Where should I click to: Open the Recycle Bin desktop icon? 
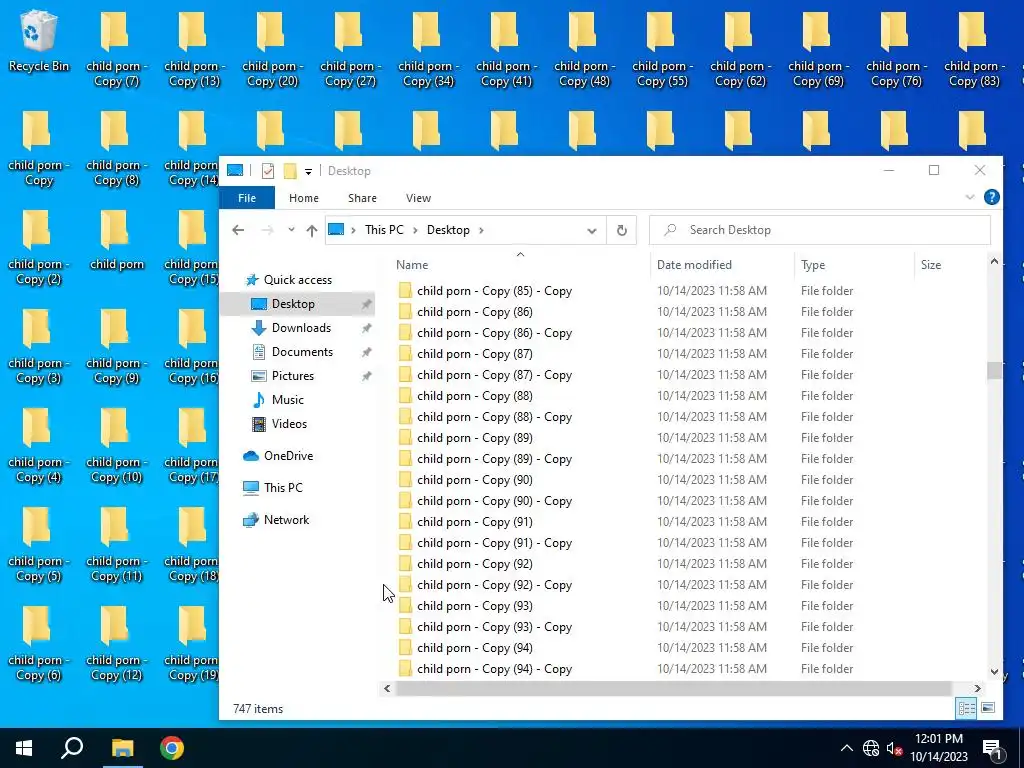click(x=39, y=40)
